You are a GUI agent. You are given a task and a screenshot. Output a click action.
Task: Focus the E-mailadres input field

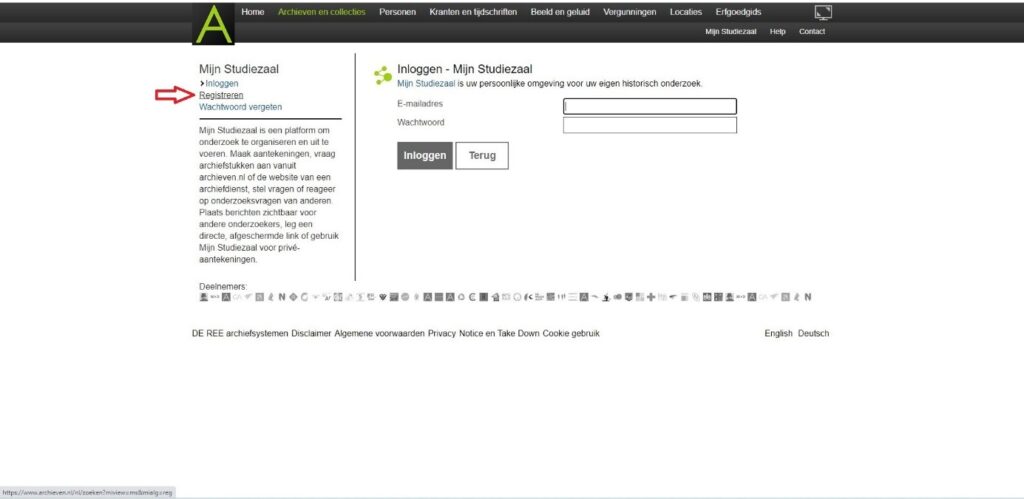click(649, 106)
